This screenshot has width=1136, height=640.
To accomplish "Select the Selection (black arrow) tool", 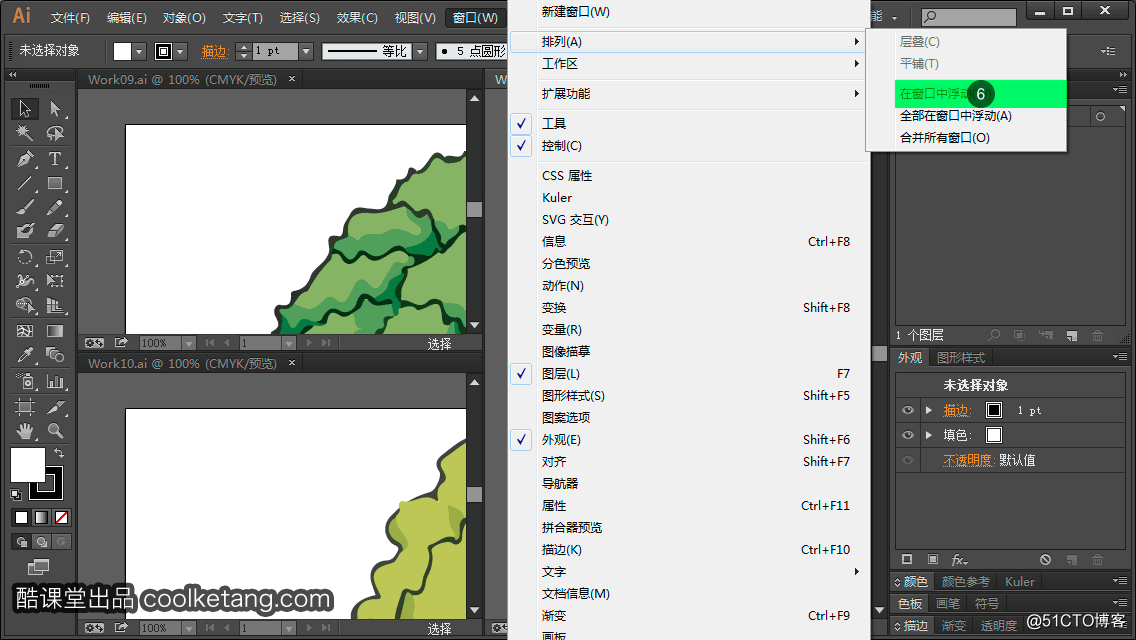I will (x=25, y=109).
